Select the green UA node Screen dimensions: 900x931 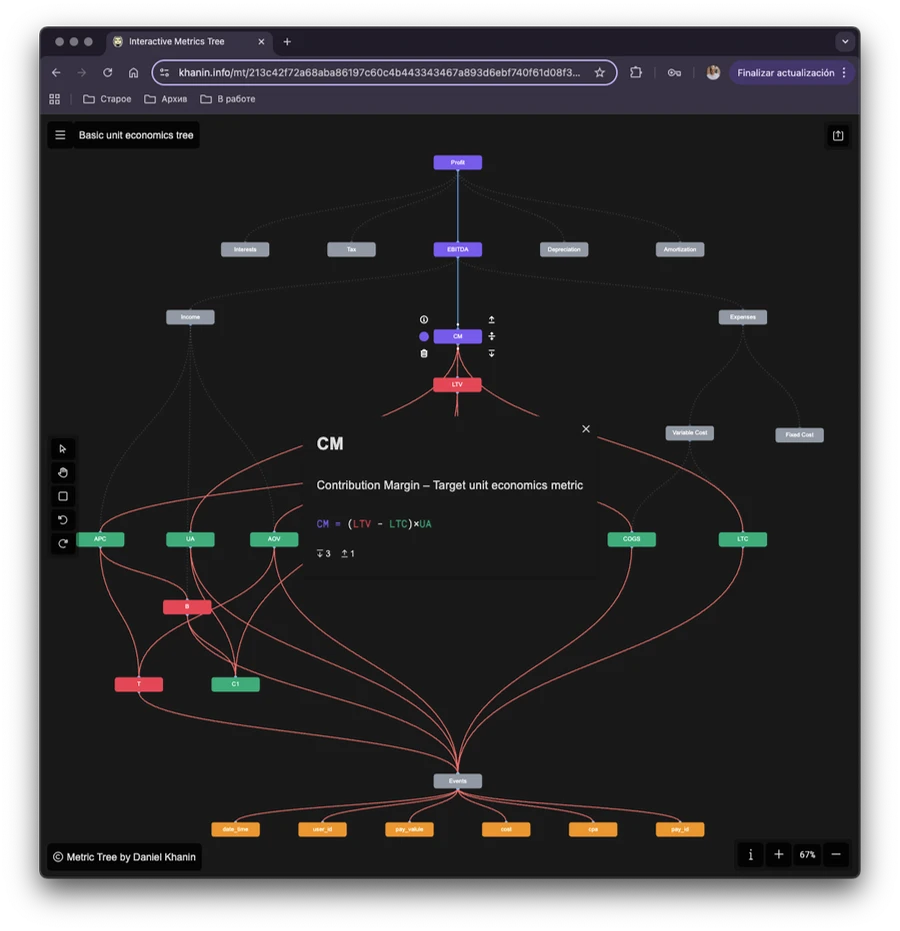(190, 539)
